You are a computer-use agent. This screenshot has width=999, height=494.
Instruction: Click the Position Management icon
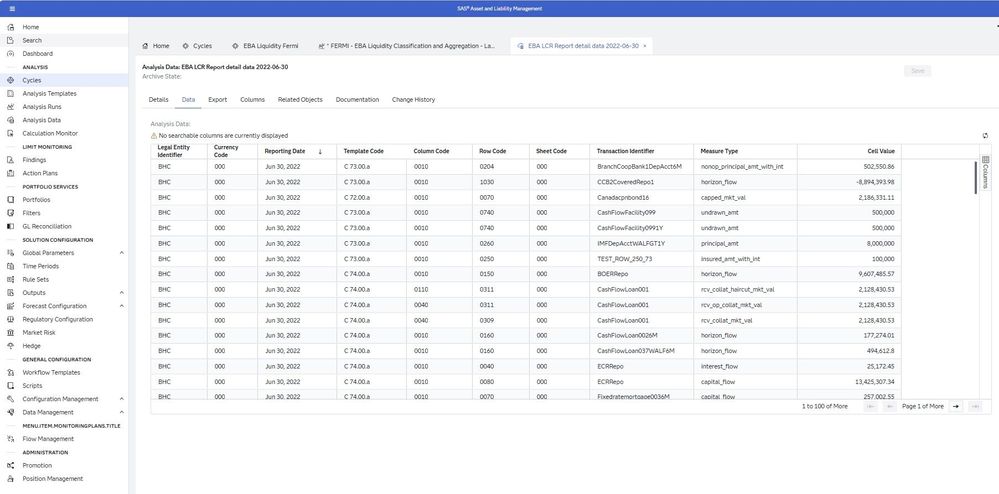[10, 479]
